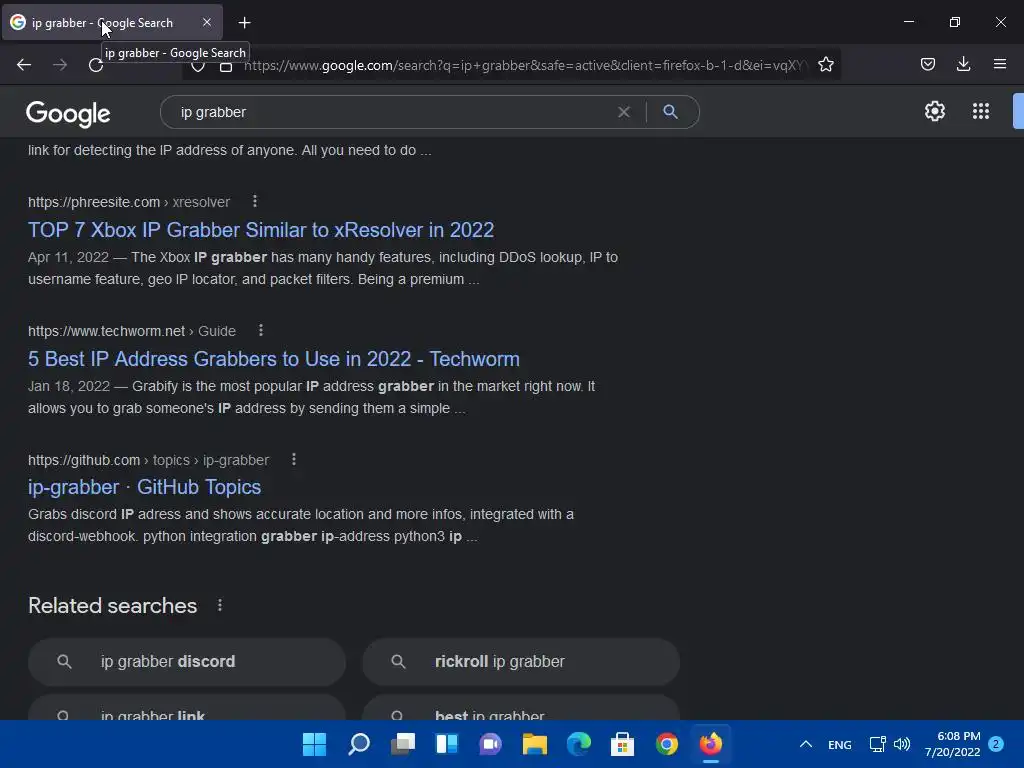Open Widgets from the taskbar
Image resolution: width=1024 pixels, height=768 pixels.
click(447, 744)
